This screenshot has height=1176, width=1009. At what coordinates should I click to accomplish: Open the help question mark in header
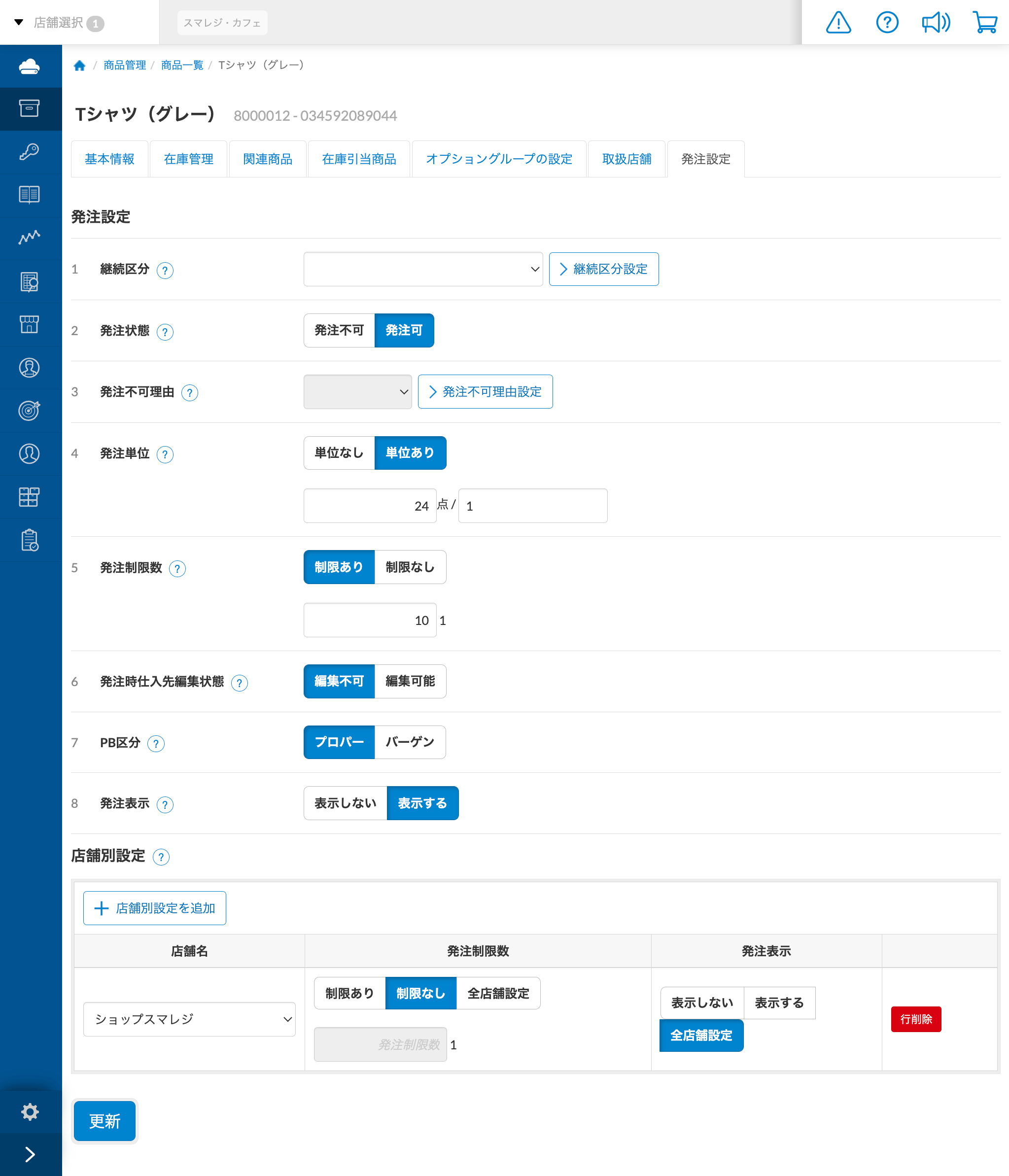click(887, 23)
